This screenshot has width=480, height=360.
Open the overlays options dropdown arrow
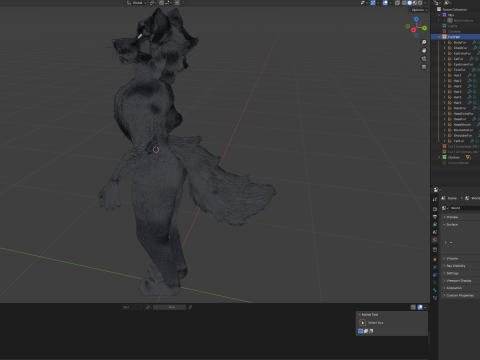pos(390,3)
